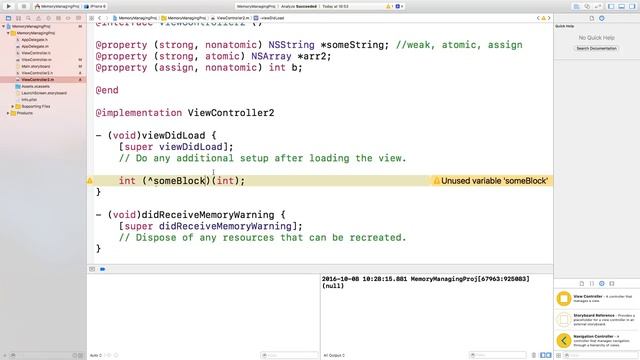Viewport: 640px width, 360px height.
Task: Open the Breakpoint navigator tab
Action: 68,18
